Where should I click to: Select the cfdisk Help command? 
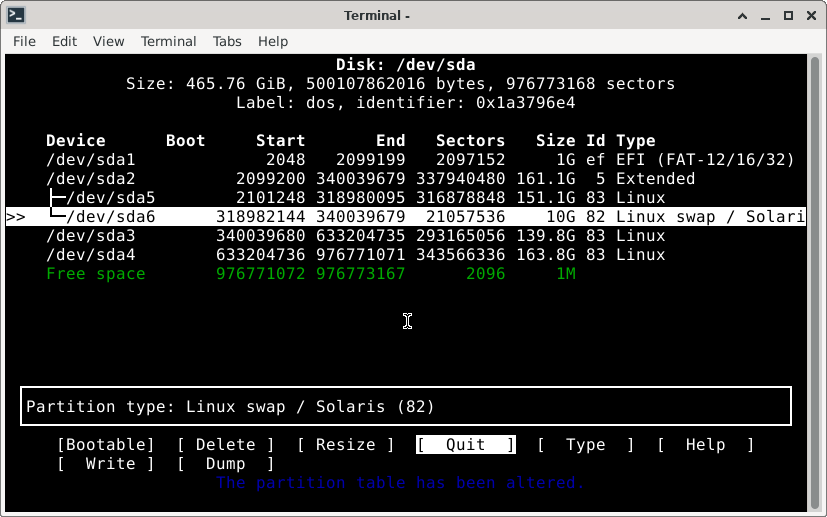click(705, 445)
